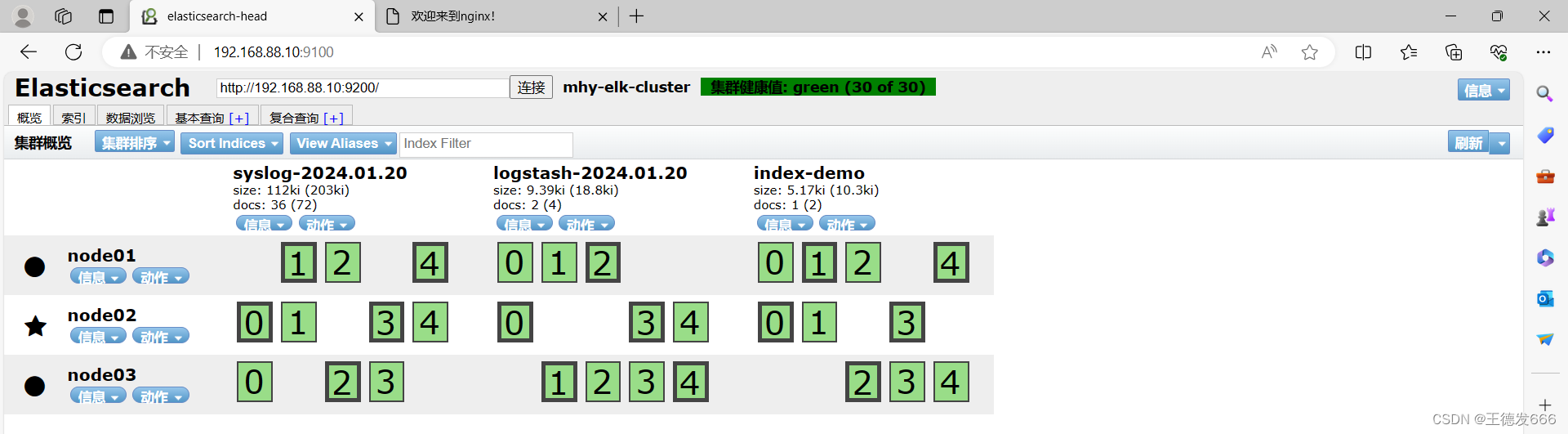The image size is (1568, 434).
Task: Open the favorites list icon
Action: [1409, 52]
